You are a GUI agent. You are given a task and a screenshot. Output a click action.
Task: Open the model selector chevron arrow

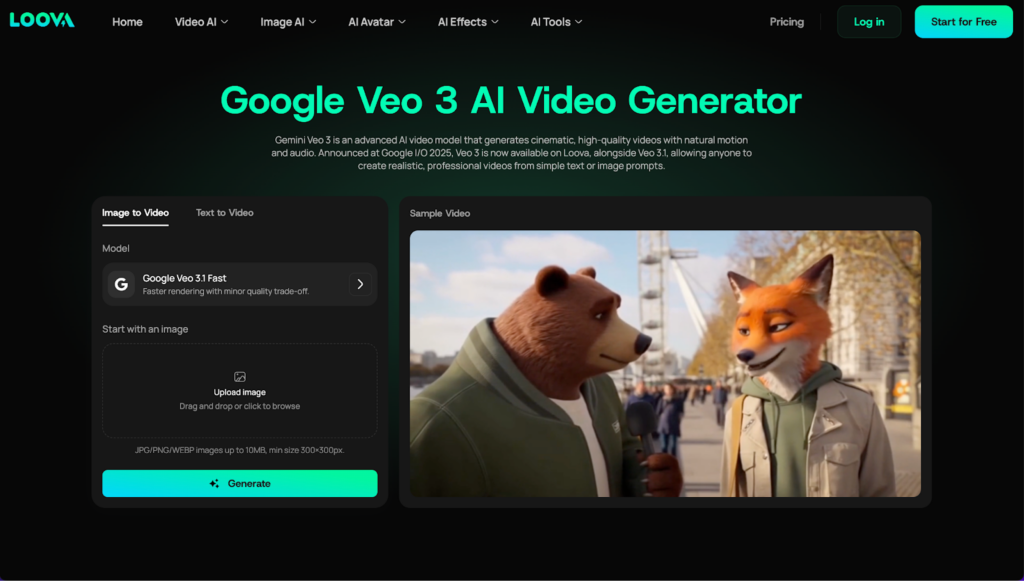pyautogui.click(x=360, y=284)
